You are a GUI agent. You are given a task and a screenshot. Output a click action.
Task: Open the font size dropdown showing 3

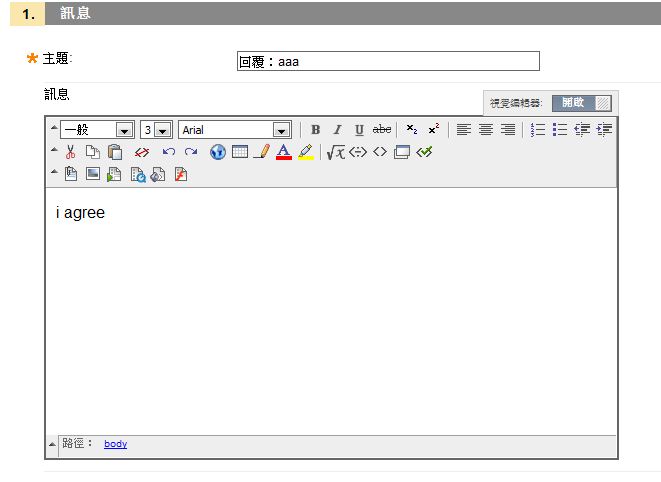(155, 130)
